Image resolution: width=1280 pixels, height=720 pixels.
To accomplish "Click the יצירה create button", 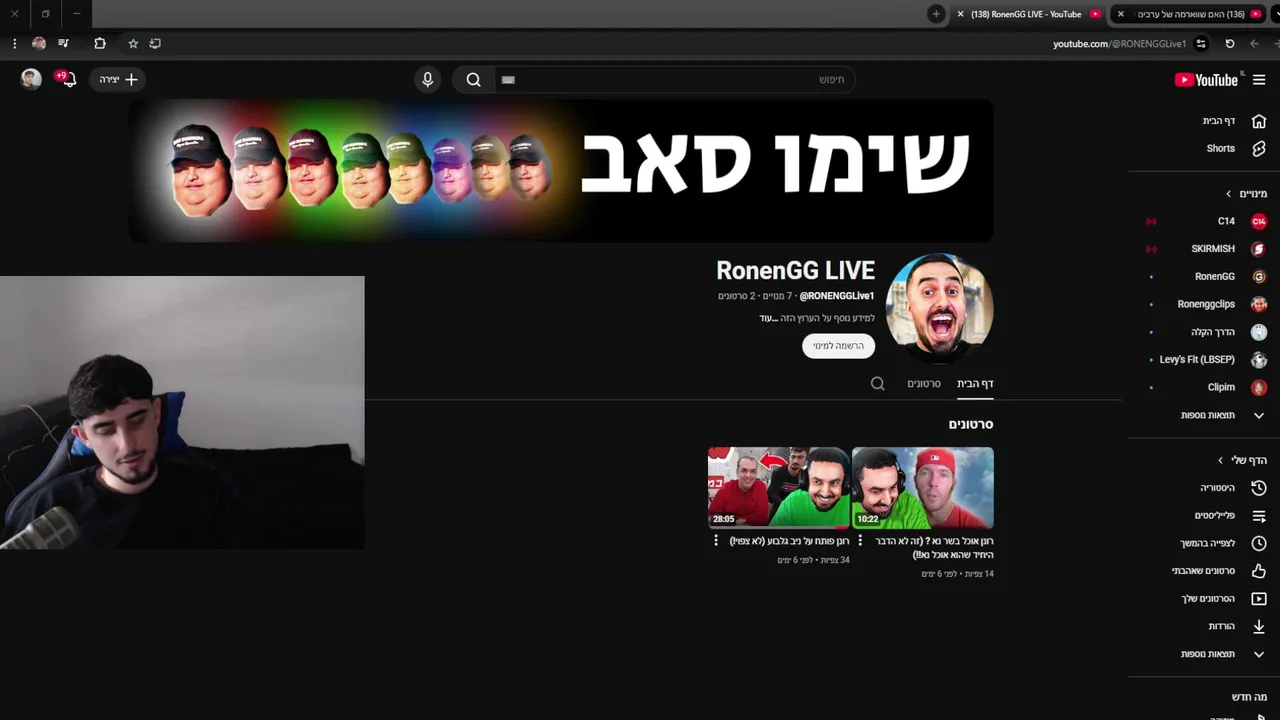I will [x=118, y=79].
